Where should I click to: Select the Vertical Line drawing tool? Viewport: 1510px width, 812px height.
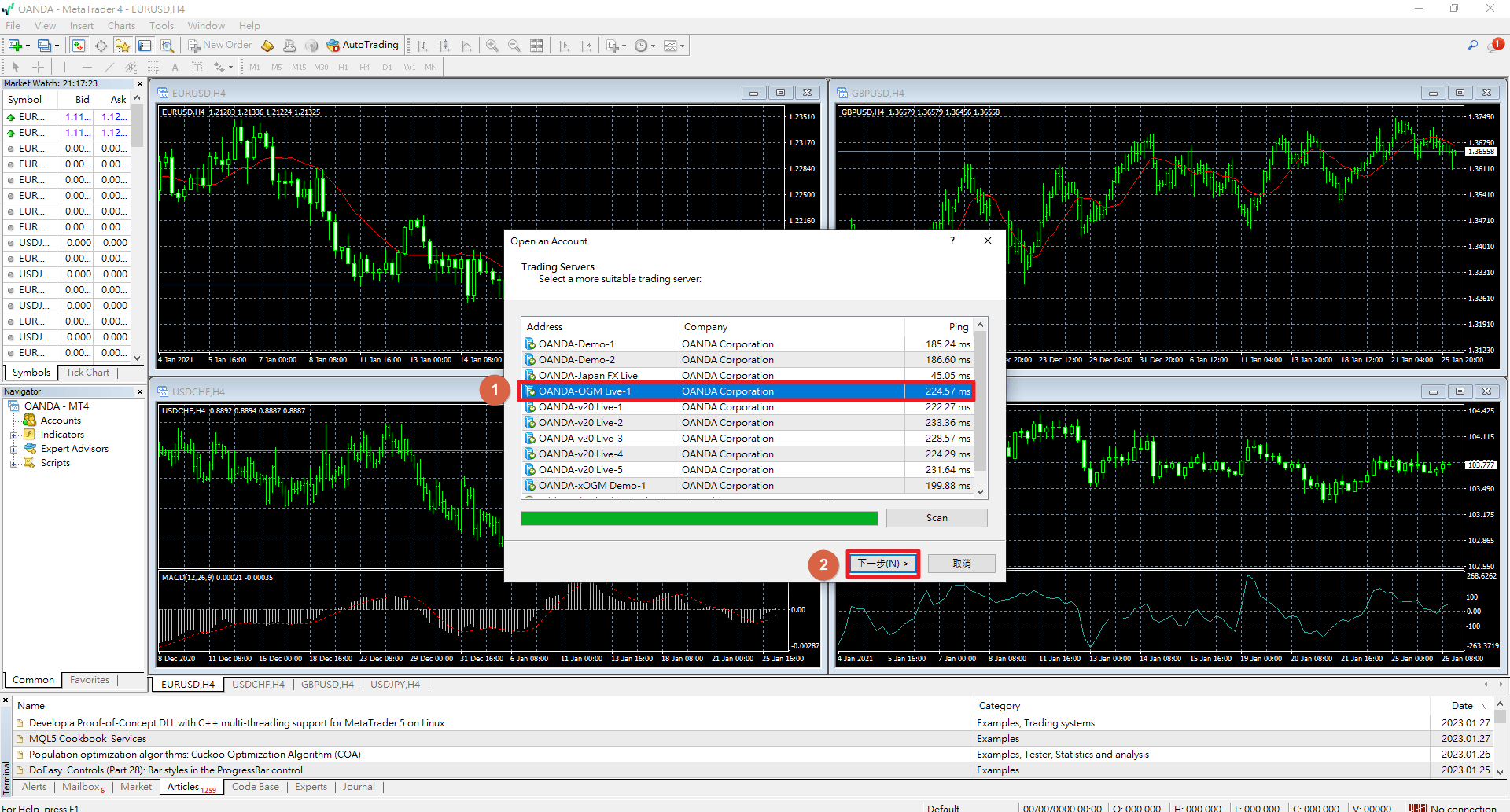point(64,67)
